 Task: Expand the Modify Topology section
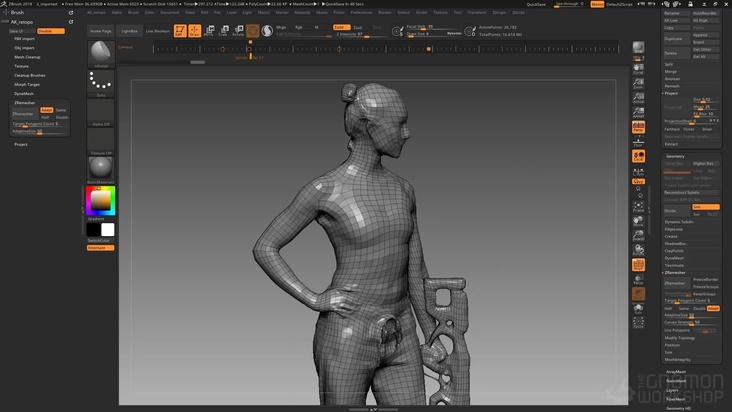[x=680, y=338]
